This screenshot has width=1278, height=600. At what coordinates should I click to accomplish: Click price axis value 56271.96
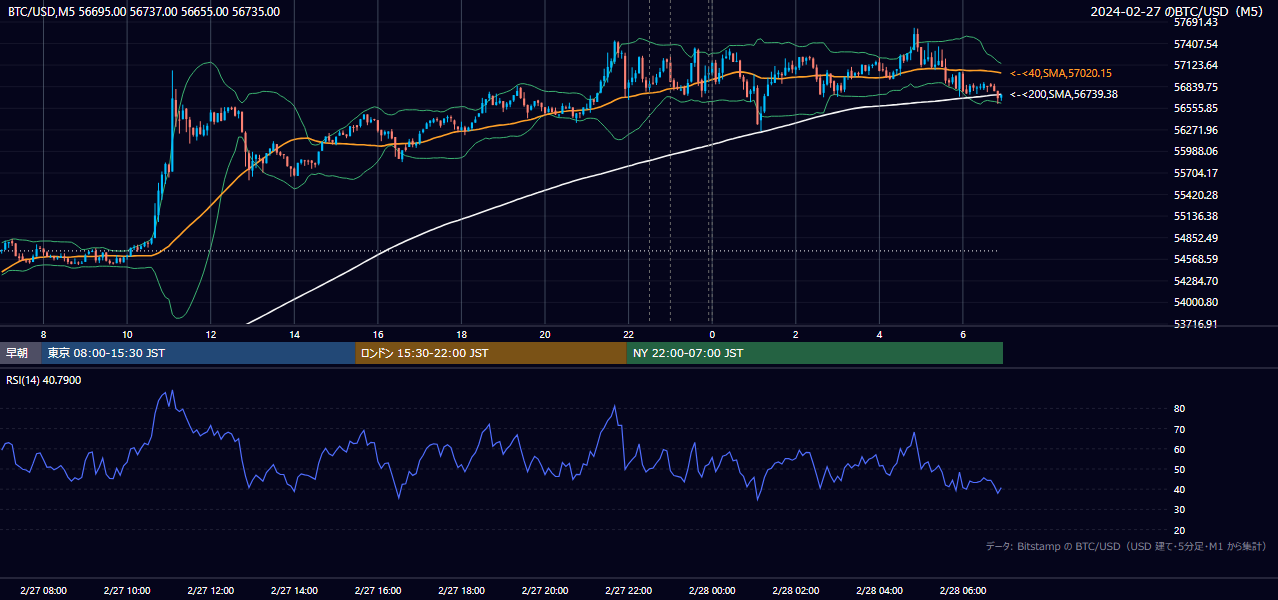pos(1196,130)
